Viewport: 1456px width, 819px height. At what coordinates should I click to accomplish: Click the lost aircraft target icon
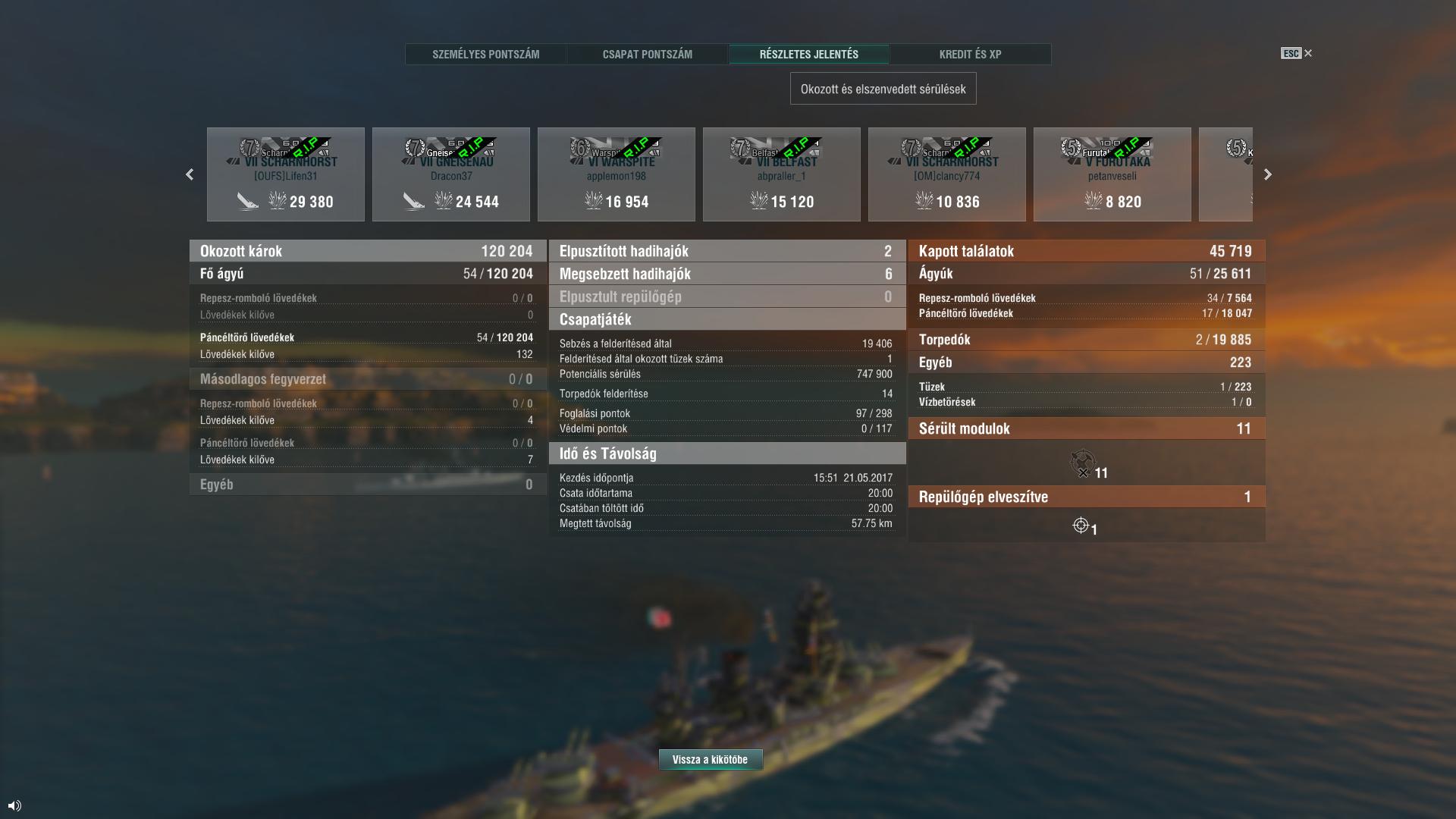point(1081,526)
